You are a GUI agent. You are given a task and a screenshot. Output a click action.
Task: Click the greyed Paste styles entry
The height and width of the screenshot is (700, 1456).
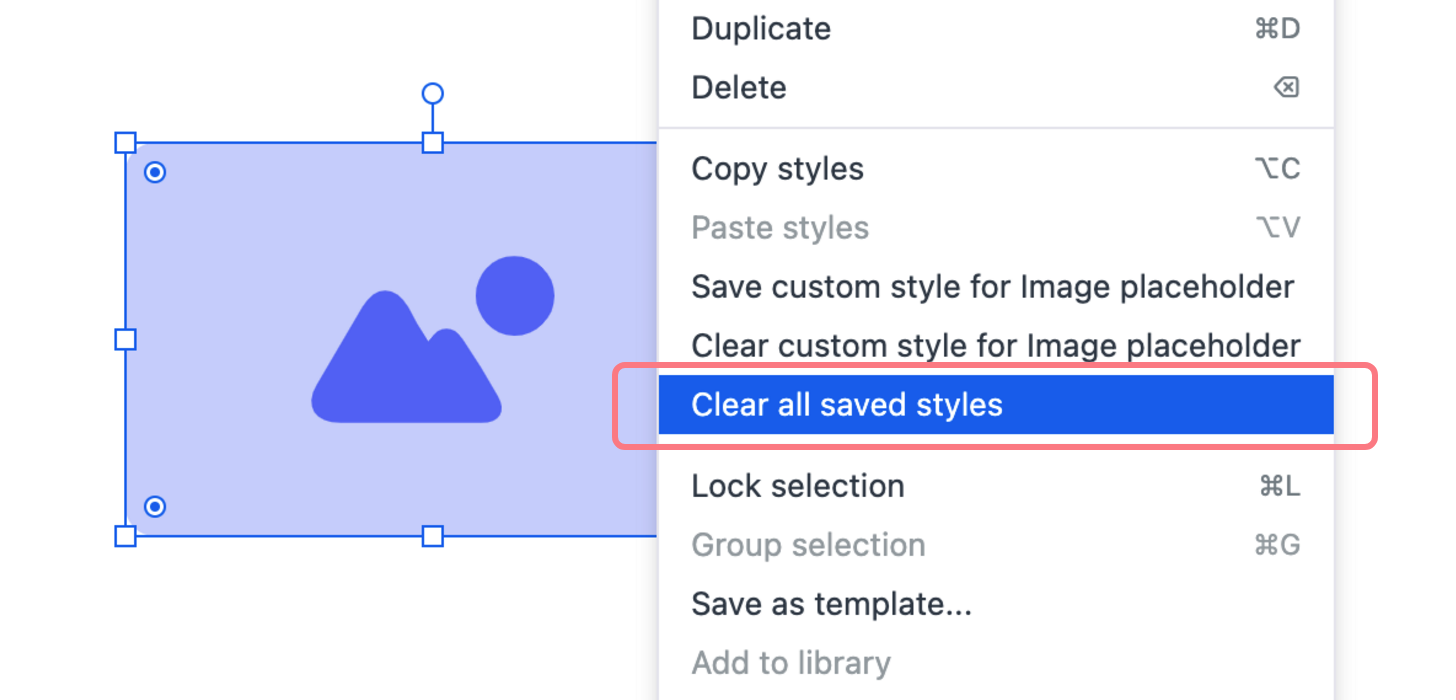[996, 227]
